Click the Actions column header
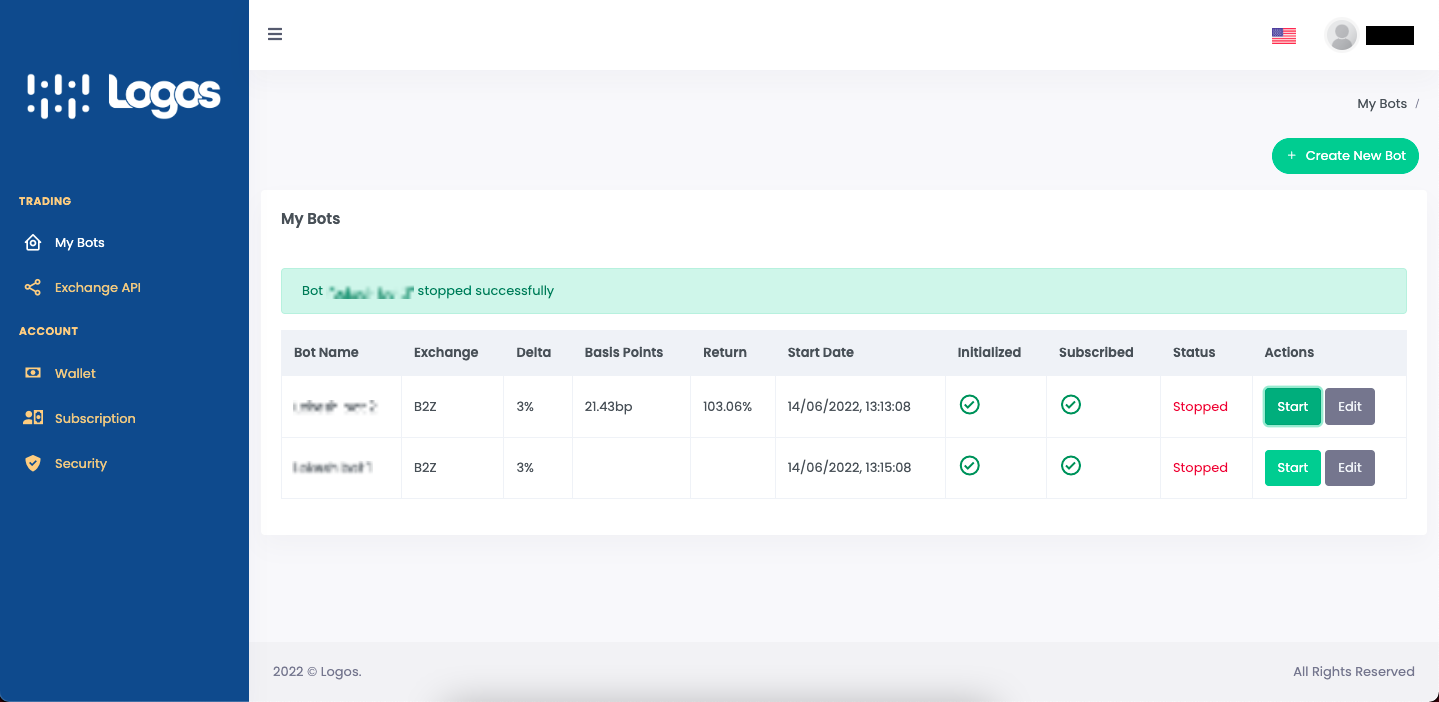Image resolution: width=1439 pixels, height=702 pixels. (x=1289, y=352)
